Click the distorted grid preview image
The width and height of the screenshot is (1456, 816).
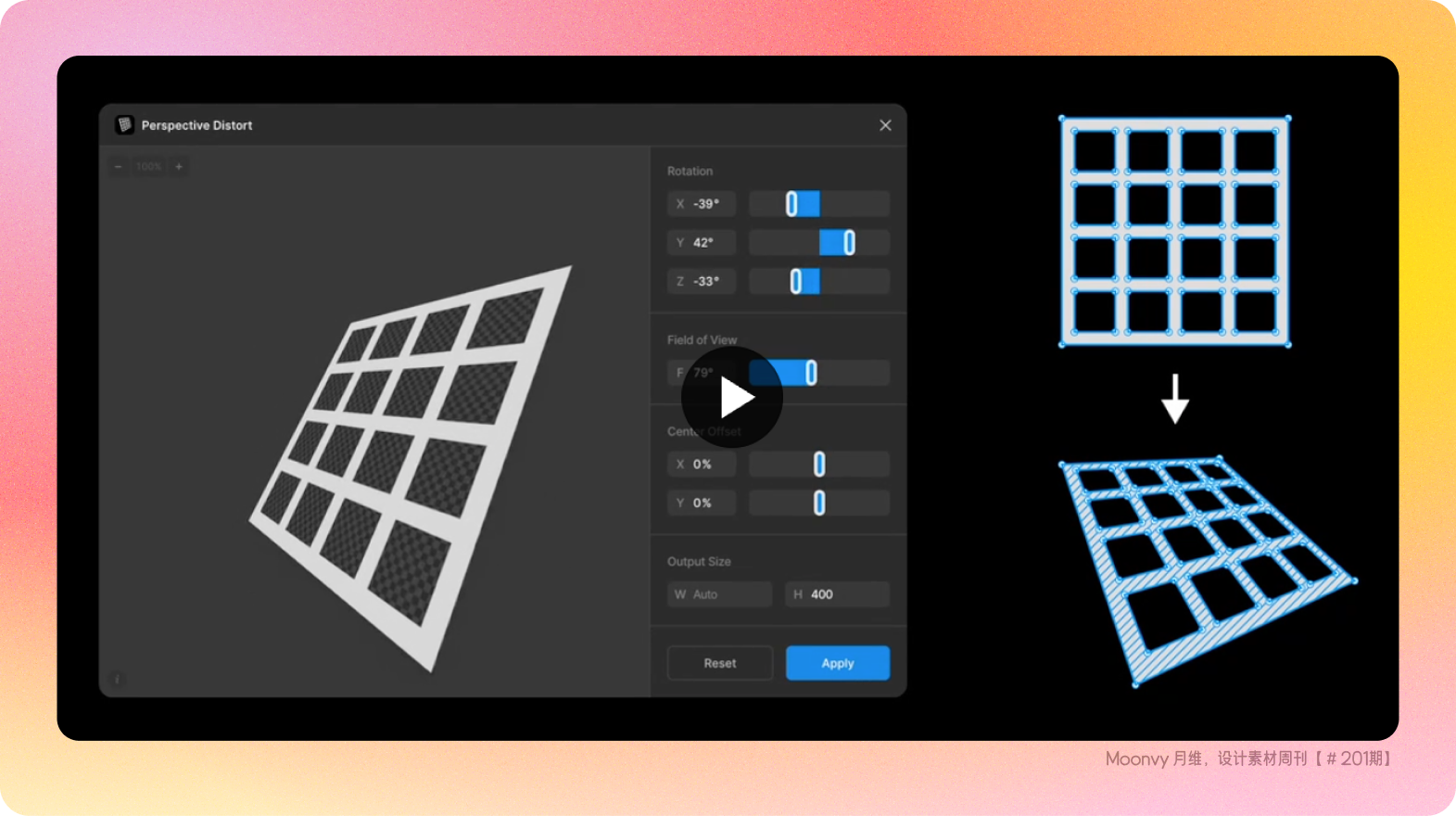[x=408, y=464]
